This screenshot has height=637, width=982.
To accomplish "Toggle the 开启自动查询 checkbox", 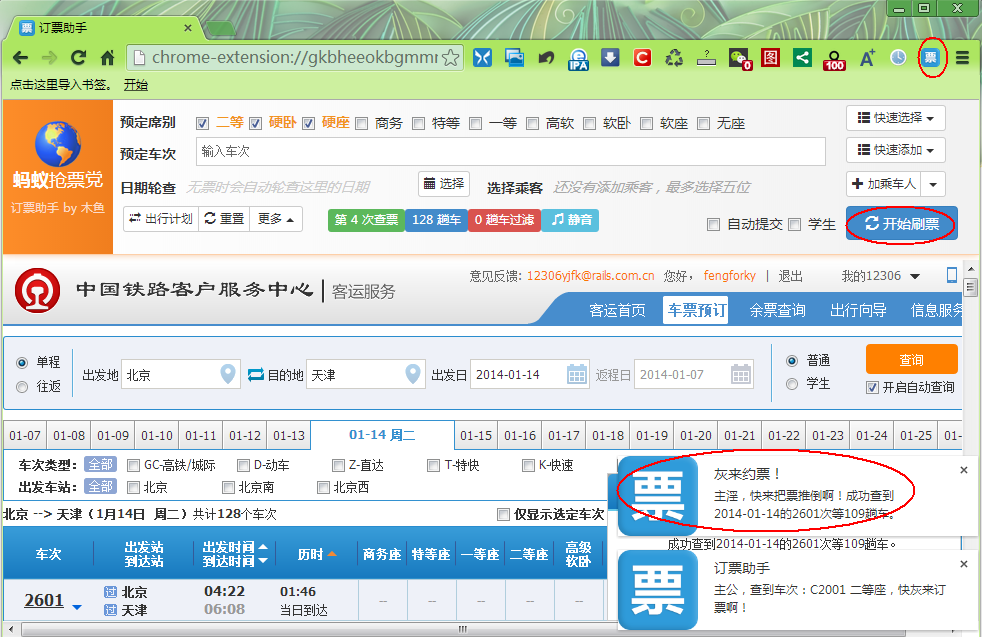I will (872, 388).
